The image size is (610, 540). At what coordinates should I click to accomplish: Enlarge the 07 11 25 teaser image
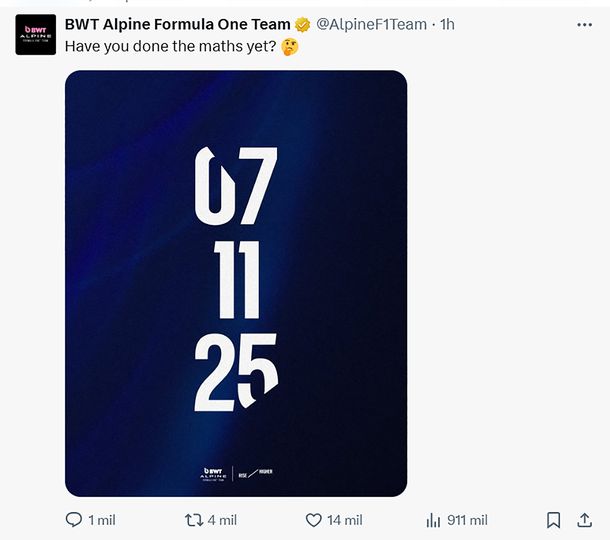tap(236, 283)
